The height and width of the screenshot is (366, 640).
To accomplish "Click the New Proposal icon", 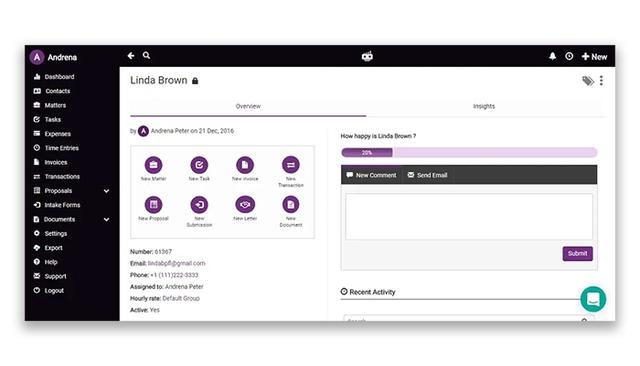I will (153, 204).
